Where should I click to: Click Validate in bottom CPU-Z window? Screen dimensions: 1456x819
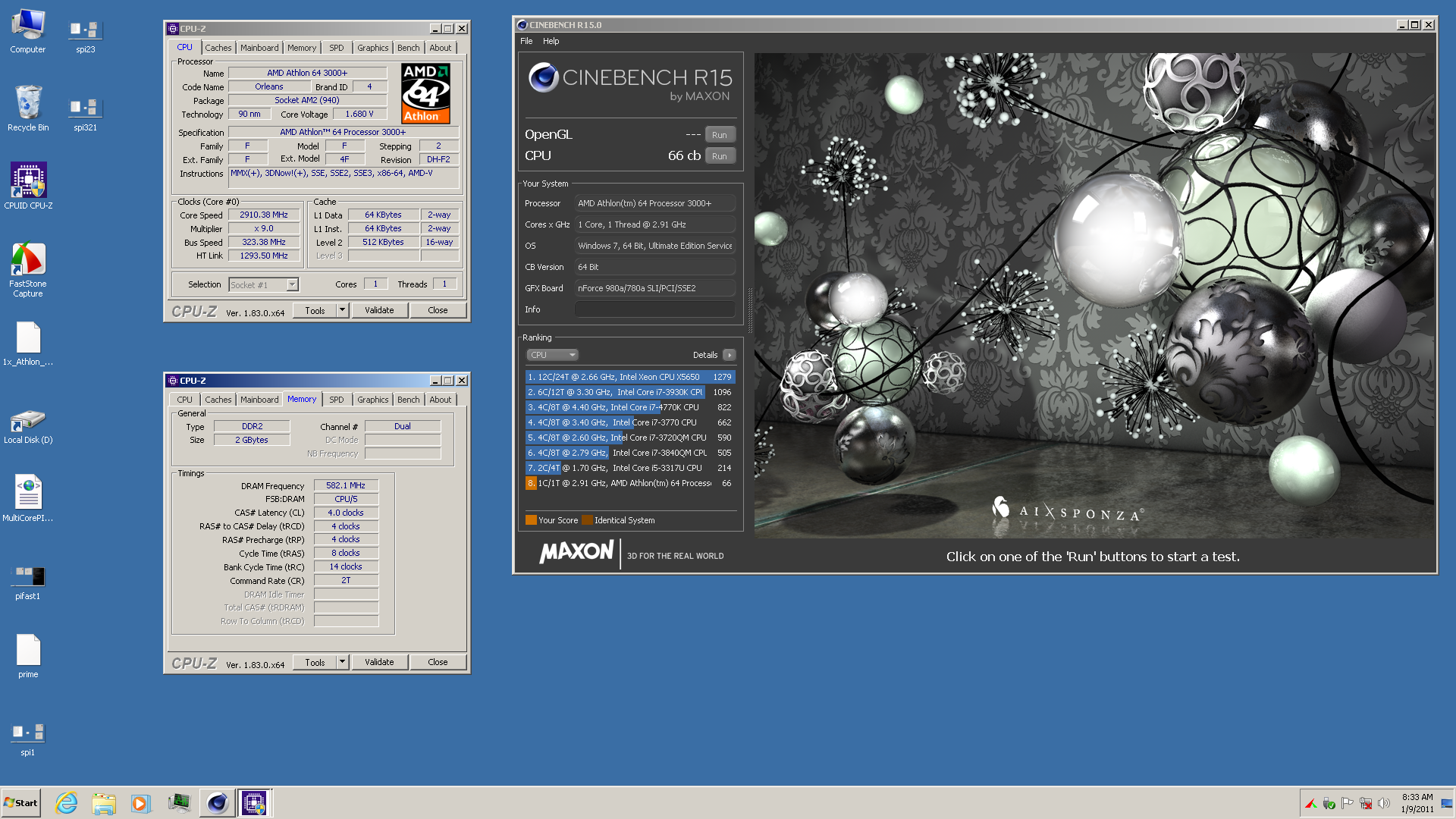click(379, 662)
